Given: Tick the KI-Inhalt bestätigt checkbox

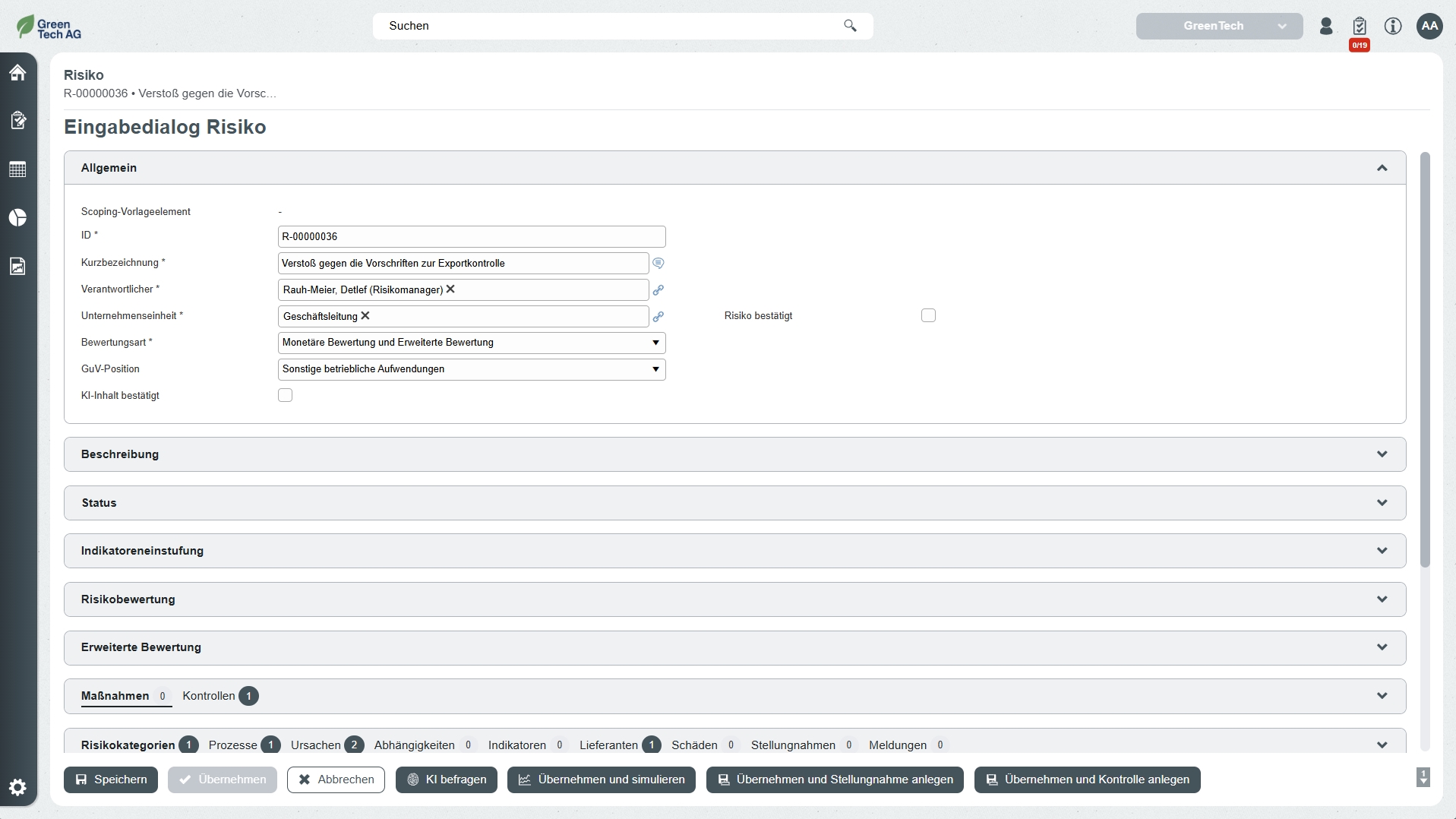Looking at the screenshot, I should [x=285, y=395].
